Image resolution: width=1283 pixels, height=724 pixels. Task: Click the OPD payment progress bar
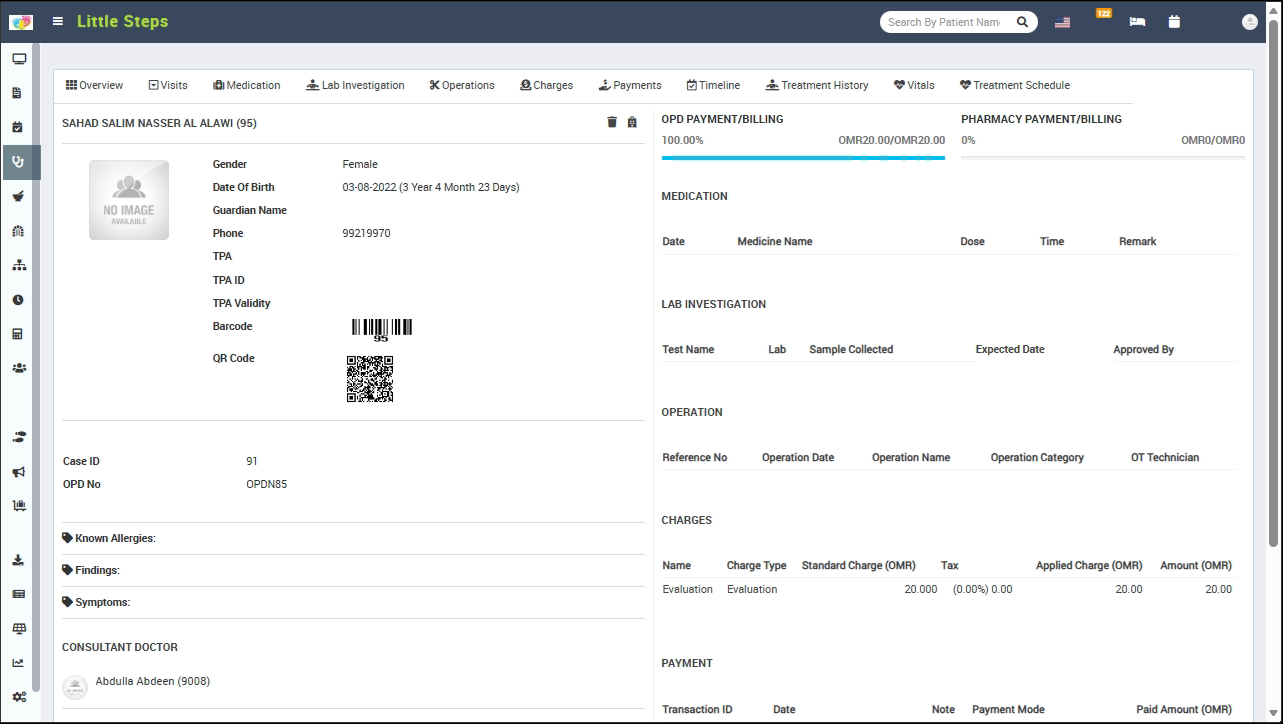803,157
